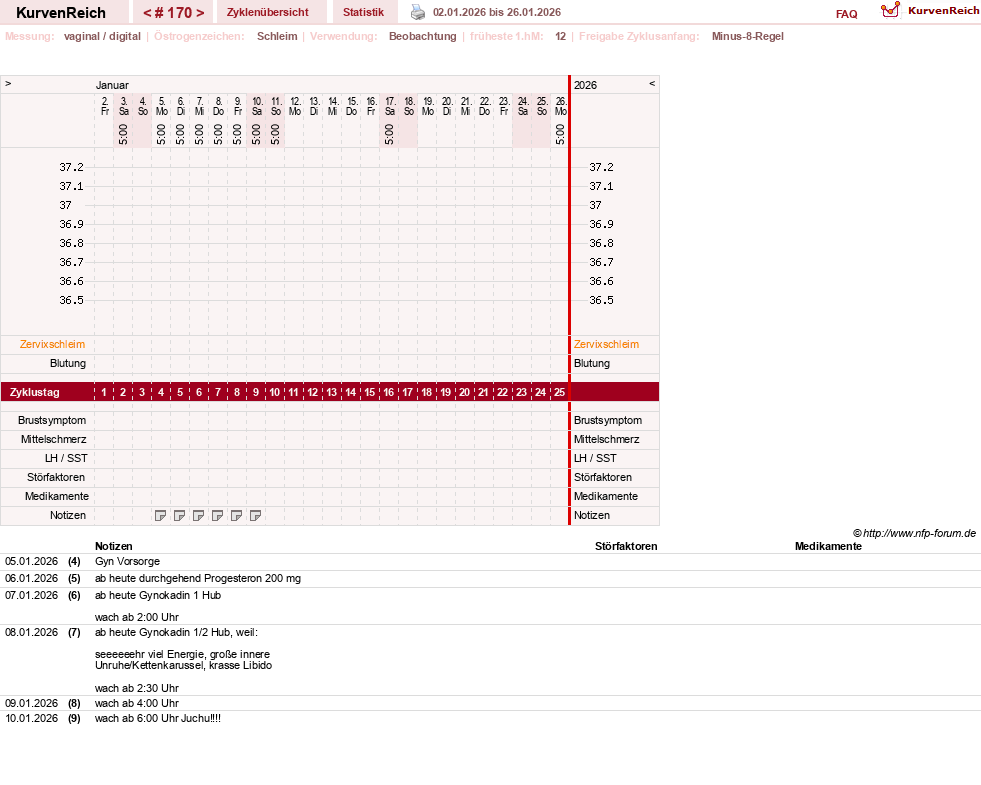Click the KurvenReich logo icon at top right
981x785 pixels.
tap(890, 10)
